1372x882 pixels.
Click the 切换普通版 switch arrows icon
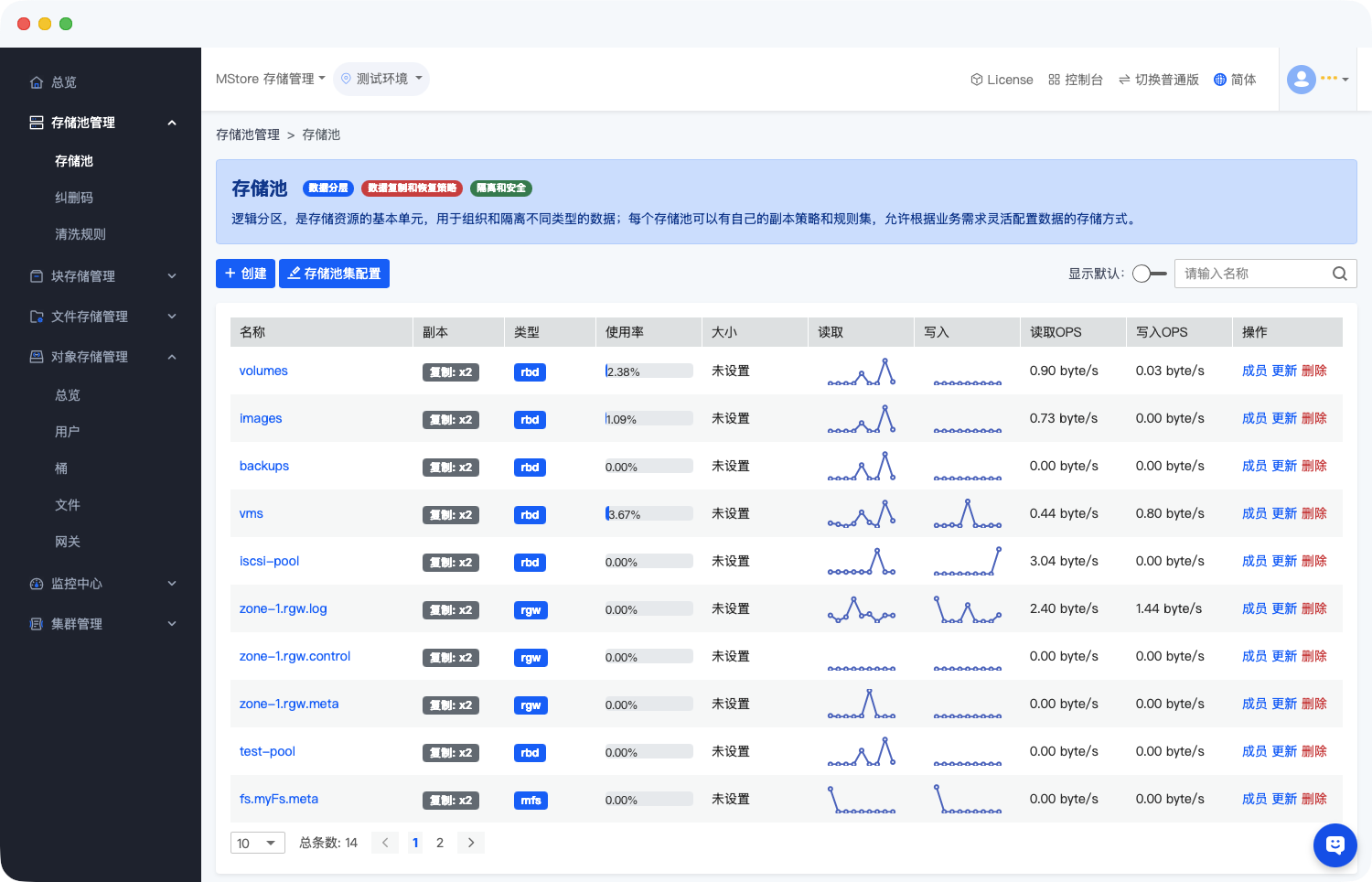(x=1123, y=80)
